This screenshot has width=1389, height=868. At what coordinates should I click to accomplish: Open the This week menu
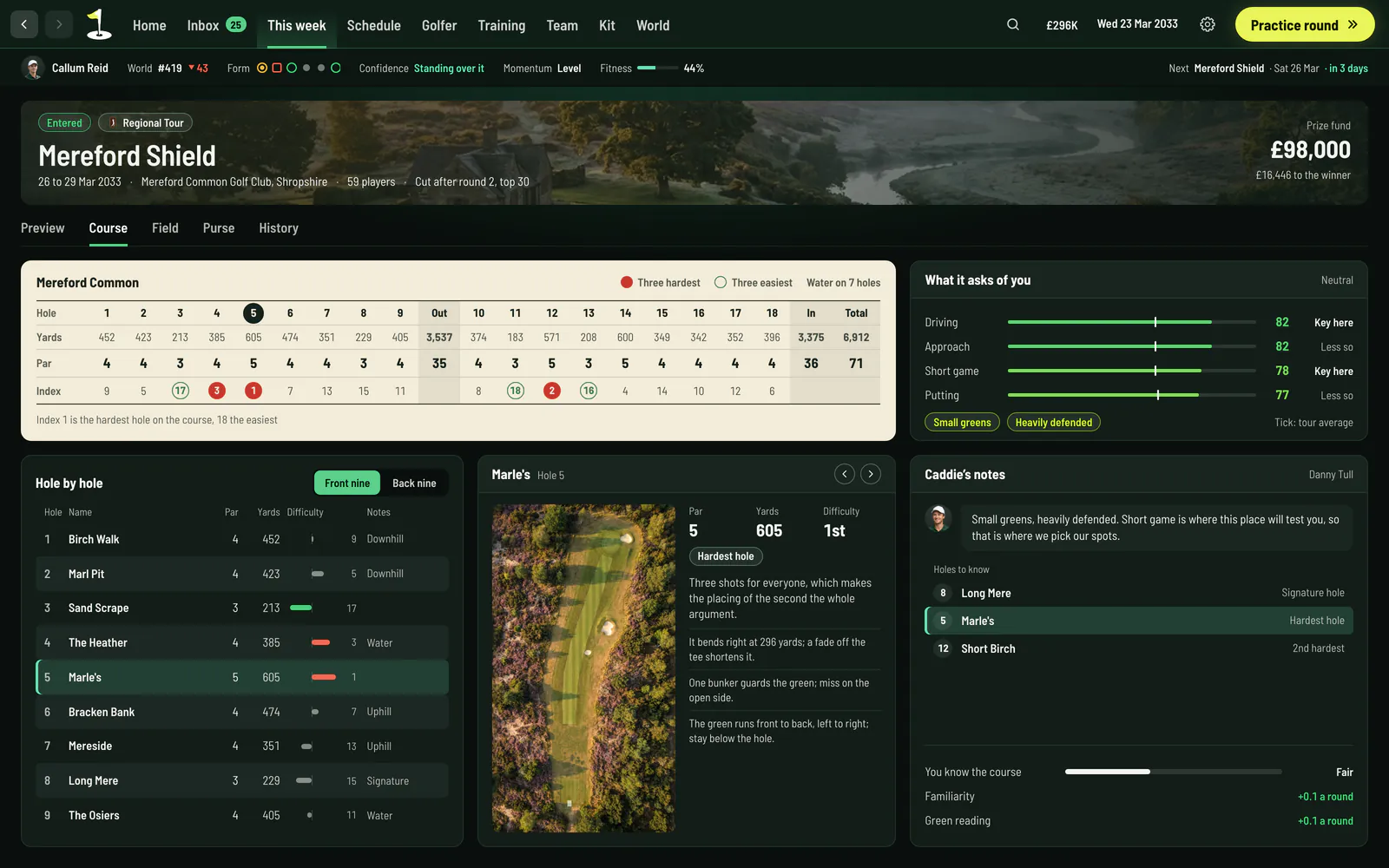297,25
